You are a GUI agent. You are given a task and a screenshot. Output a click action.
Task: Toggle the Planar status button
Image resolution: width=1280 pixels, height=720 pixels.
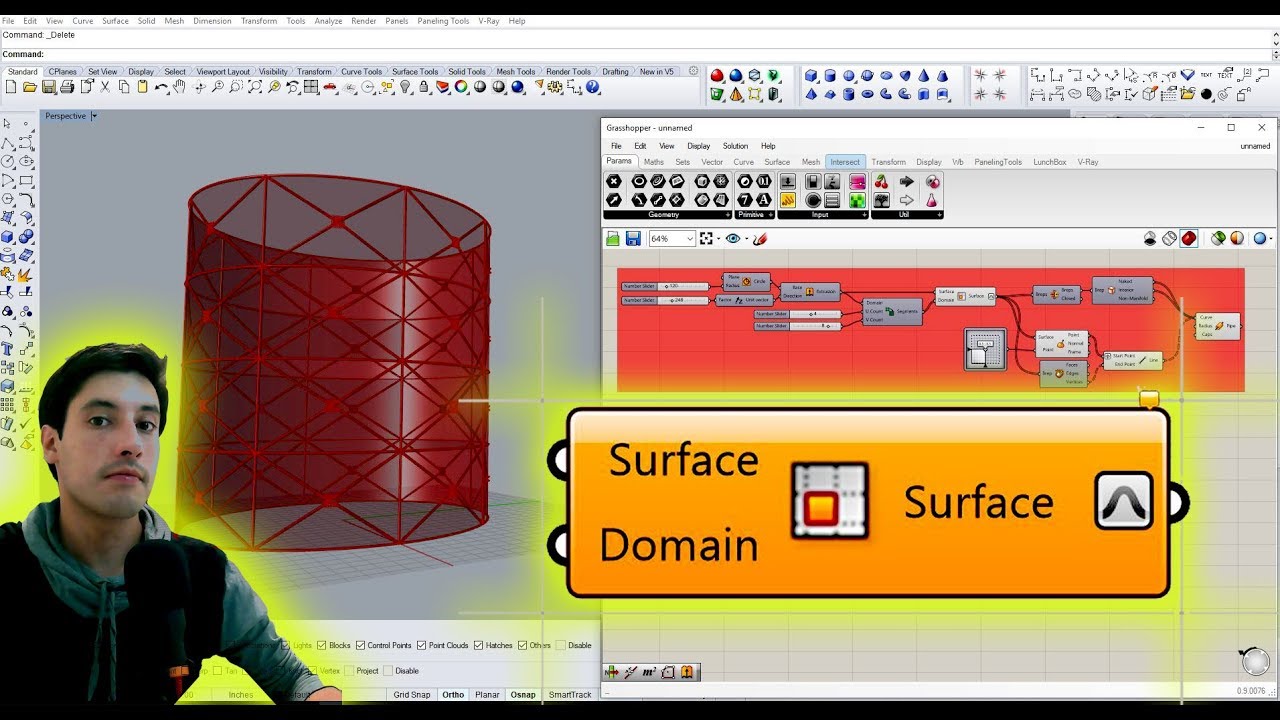(487, 694)
